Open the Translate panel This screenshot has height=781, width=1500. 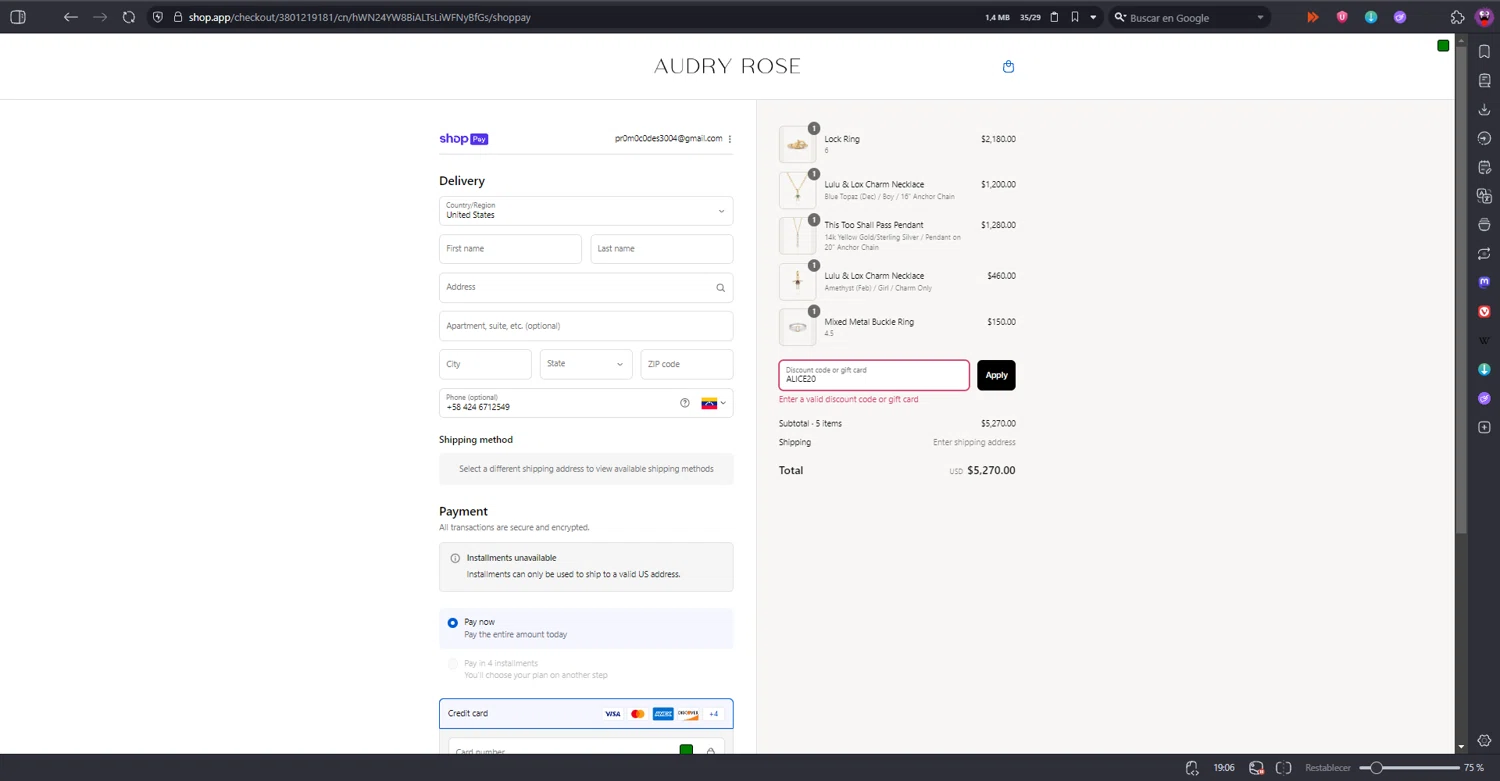click(x=1484, y=196)
